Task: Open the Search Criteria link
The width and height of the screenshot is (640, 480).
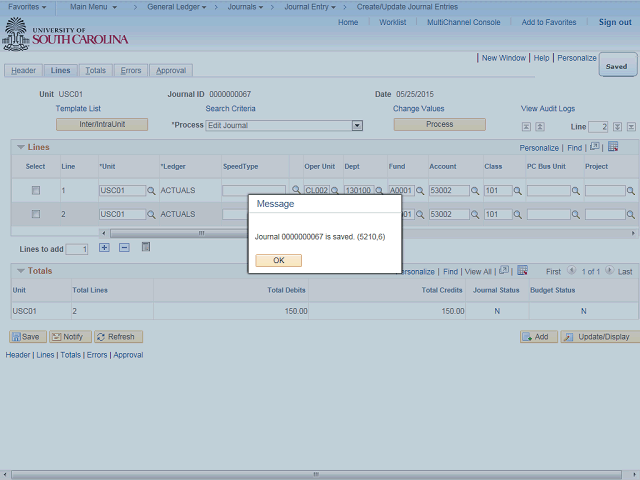Action: tap(230, 109)
